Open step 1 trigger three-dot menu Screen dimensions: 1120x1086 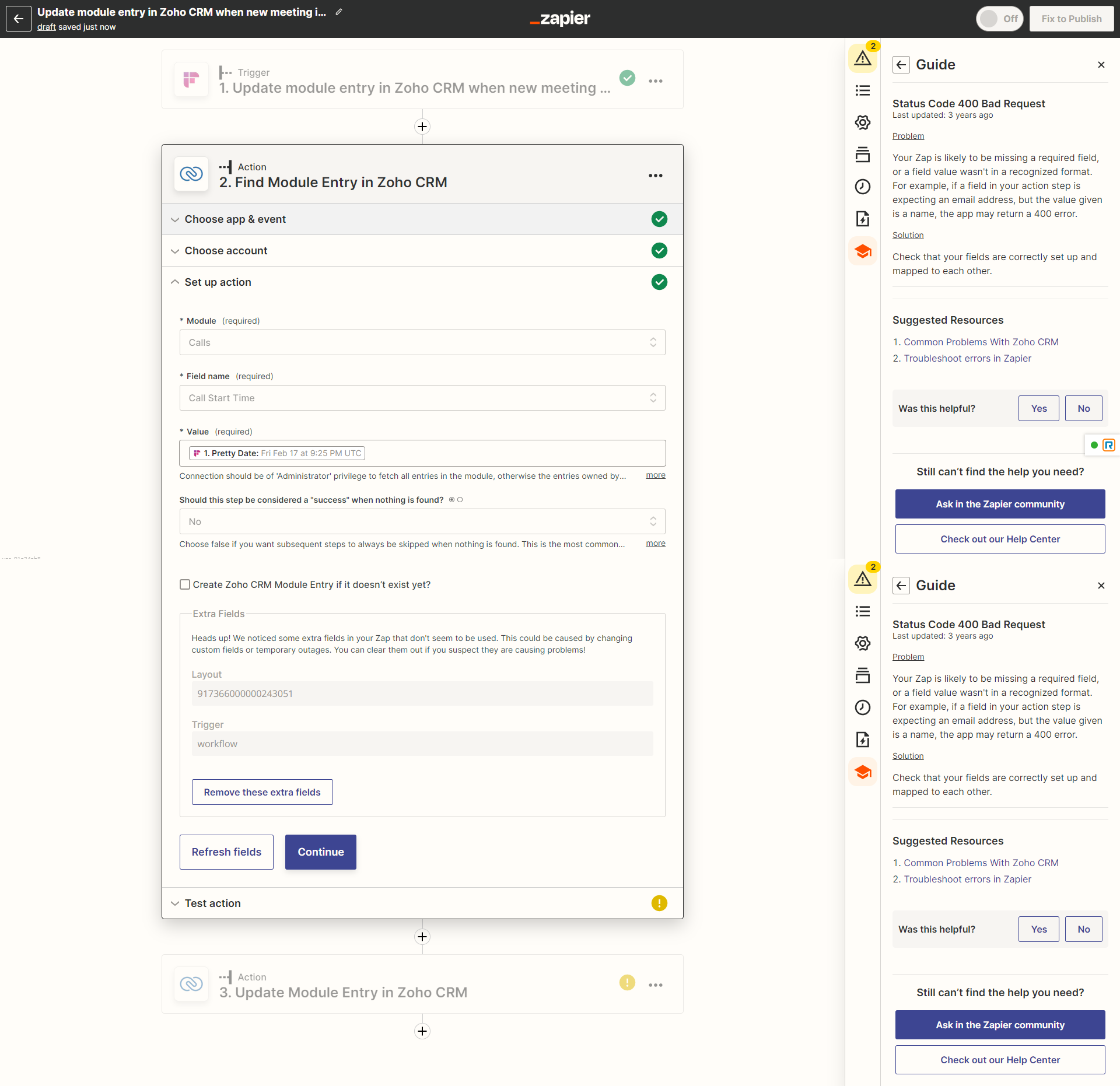[x=656, y=80]
